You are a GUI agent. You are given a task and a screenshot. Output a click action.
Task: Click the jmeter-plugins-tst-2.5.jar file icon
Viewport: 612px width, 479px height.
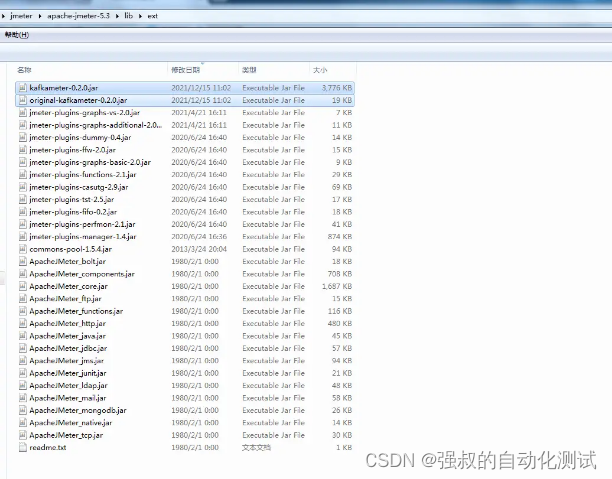click(x=23, y=199)
